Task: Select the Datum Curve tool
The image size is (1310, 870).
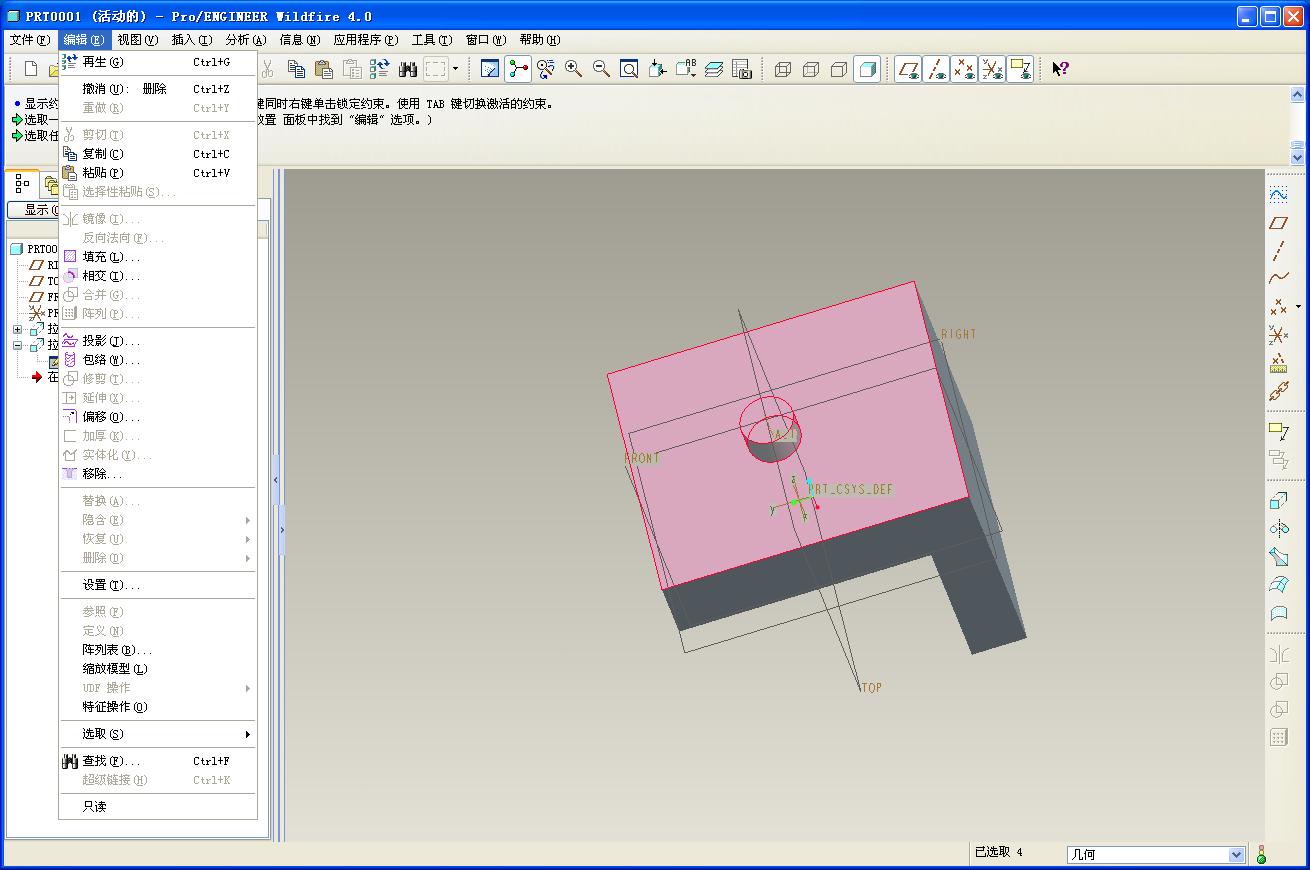Action: pos(1279,279)
